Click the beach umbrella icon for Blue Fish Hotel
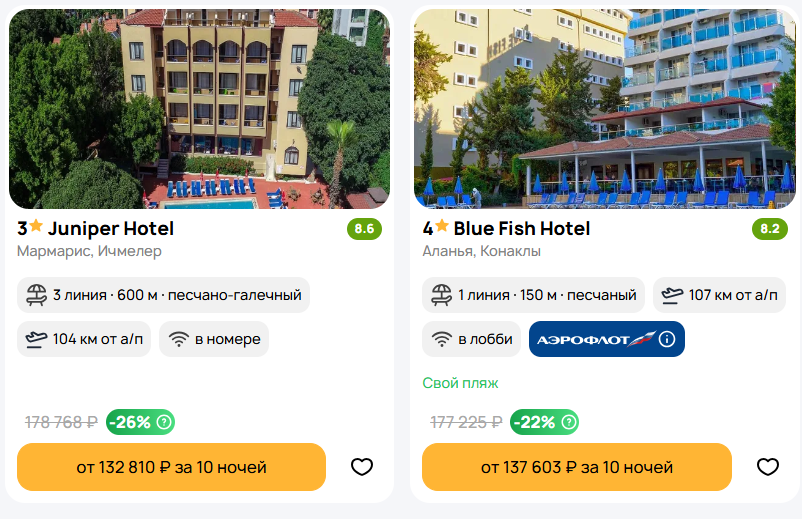Image resolution: width=802 pixels, height=519 pixels. [441, 295]
